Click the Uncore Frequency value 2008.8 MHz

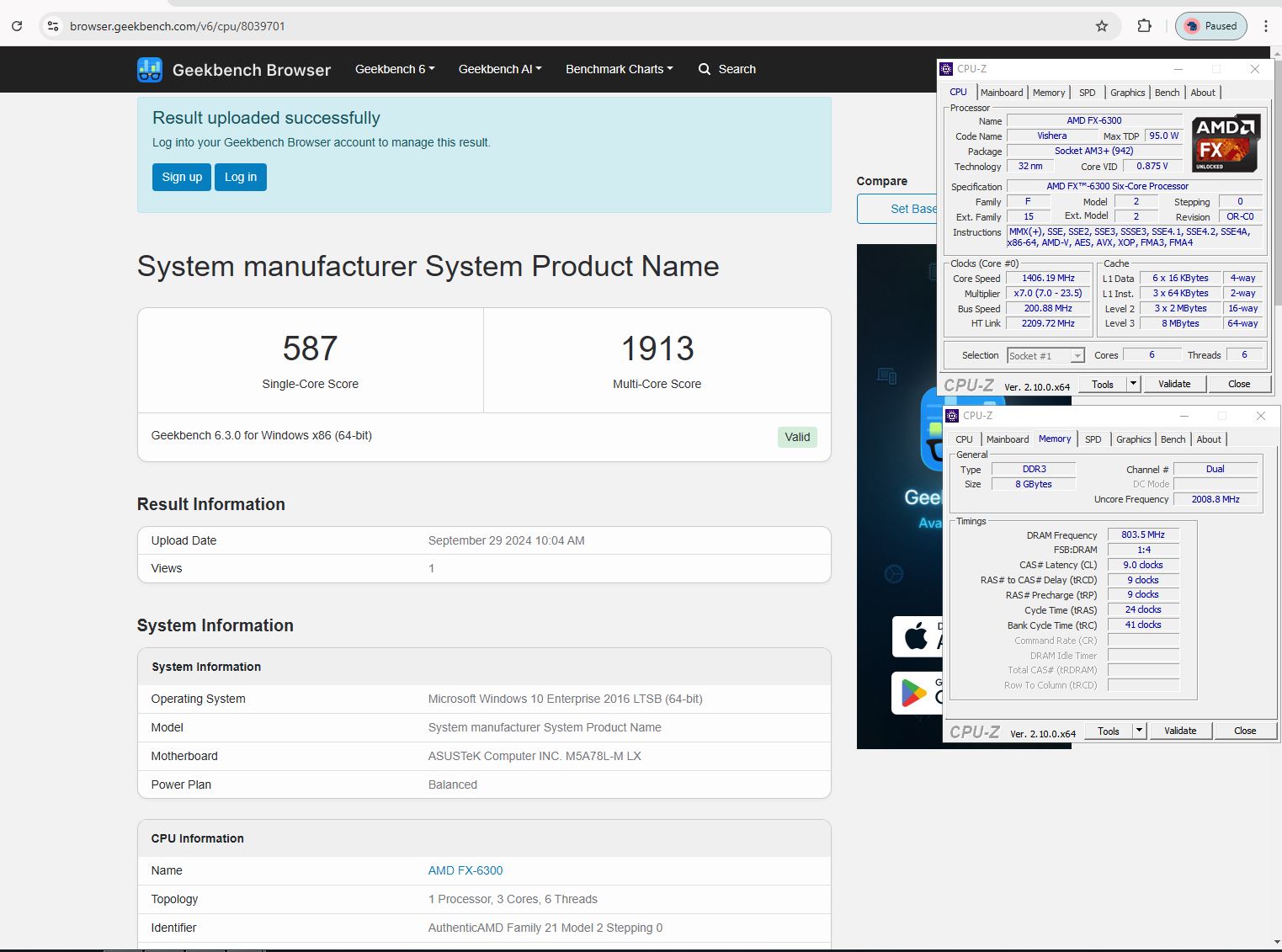pyautogui.click(x=1216, y=499)
